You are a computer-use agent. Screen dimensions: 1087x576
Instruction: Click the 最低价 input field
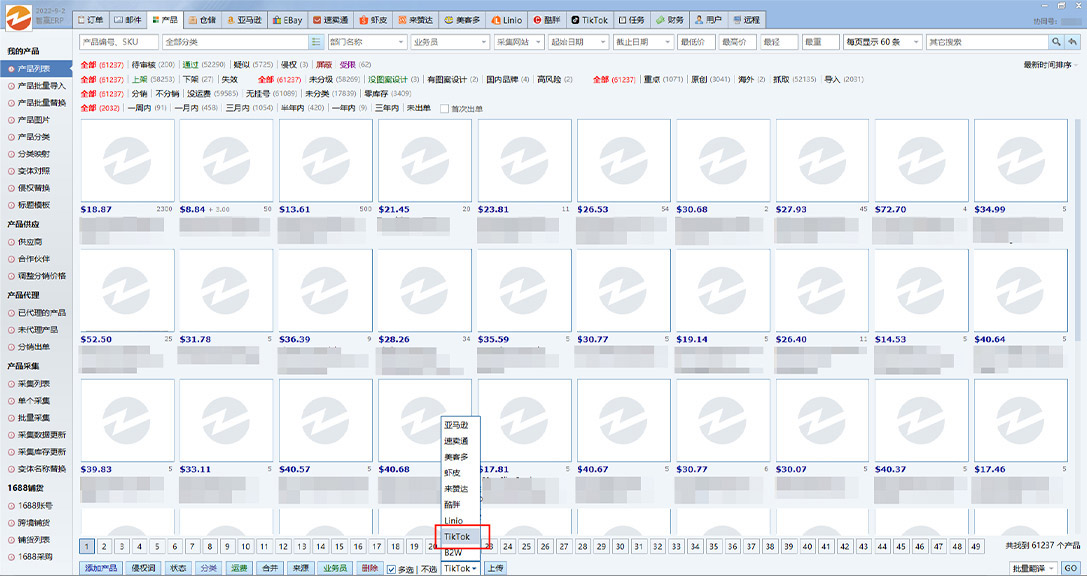pyautogui.click(x=696, y=42)
